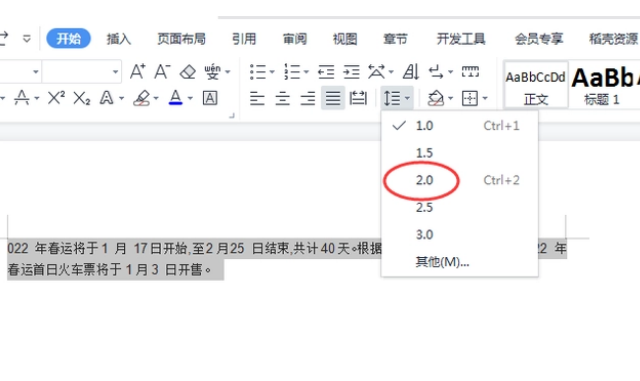Open the 审阅 tab
This screenshot has height=381, width=640.
[295, 39]
